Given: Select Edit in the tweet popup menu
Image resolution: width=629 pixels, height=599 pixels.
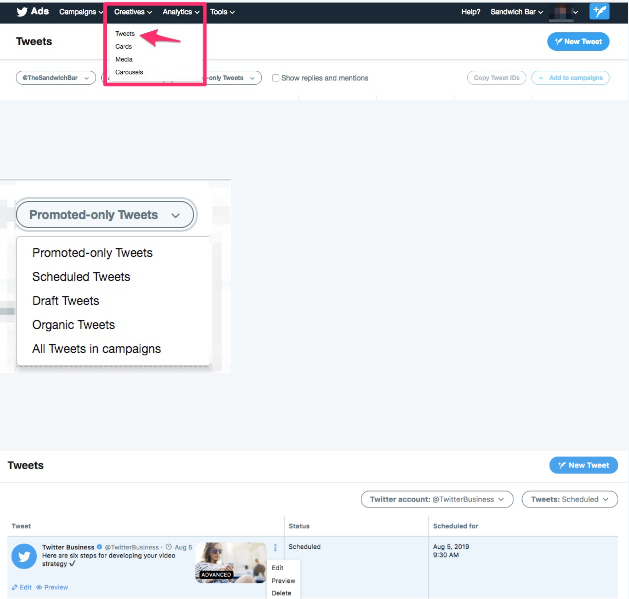Looking at the screenshot, I should point(278,568).
